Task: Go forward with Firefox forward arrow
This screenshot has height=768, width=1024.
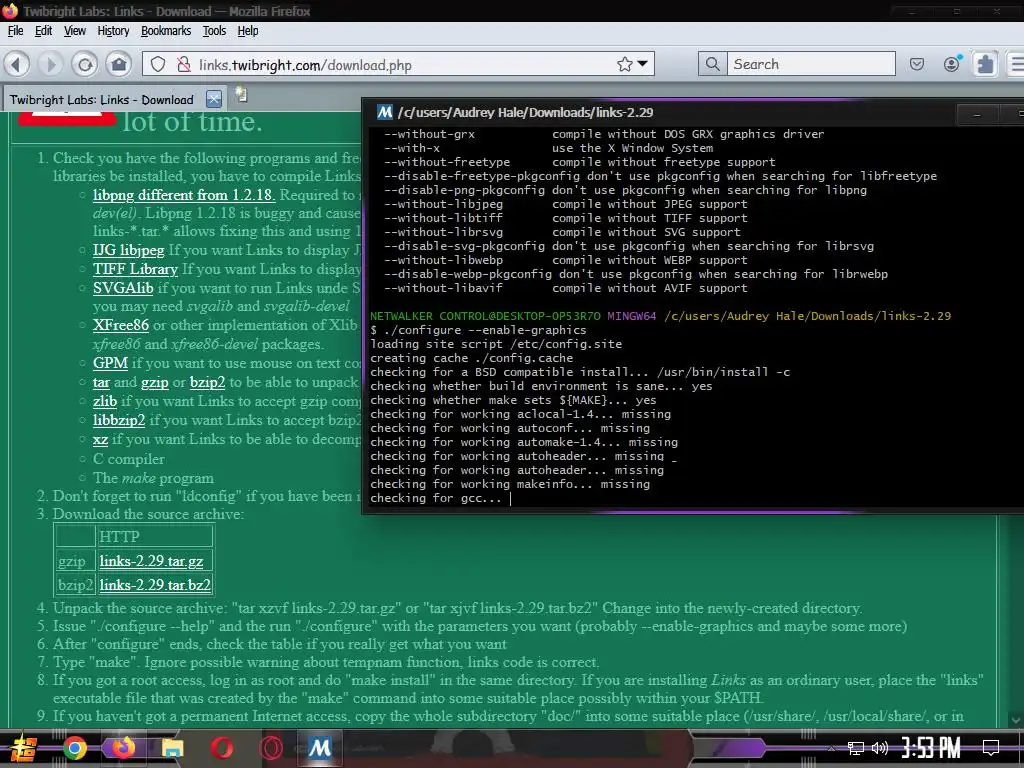Action: [50, 64]
